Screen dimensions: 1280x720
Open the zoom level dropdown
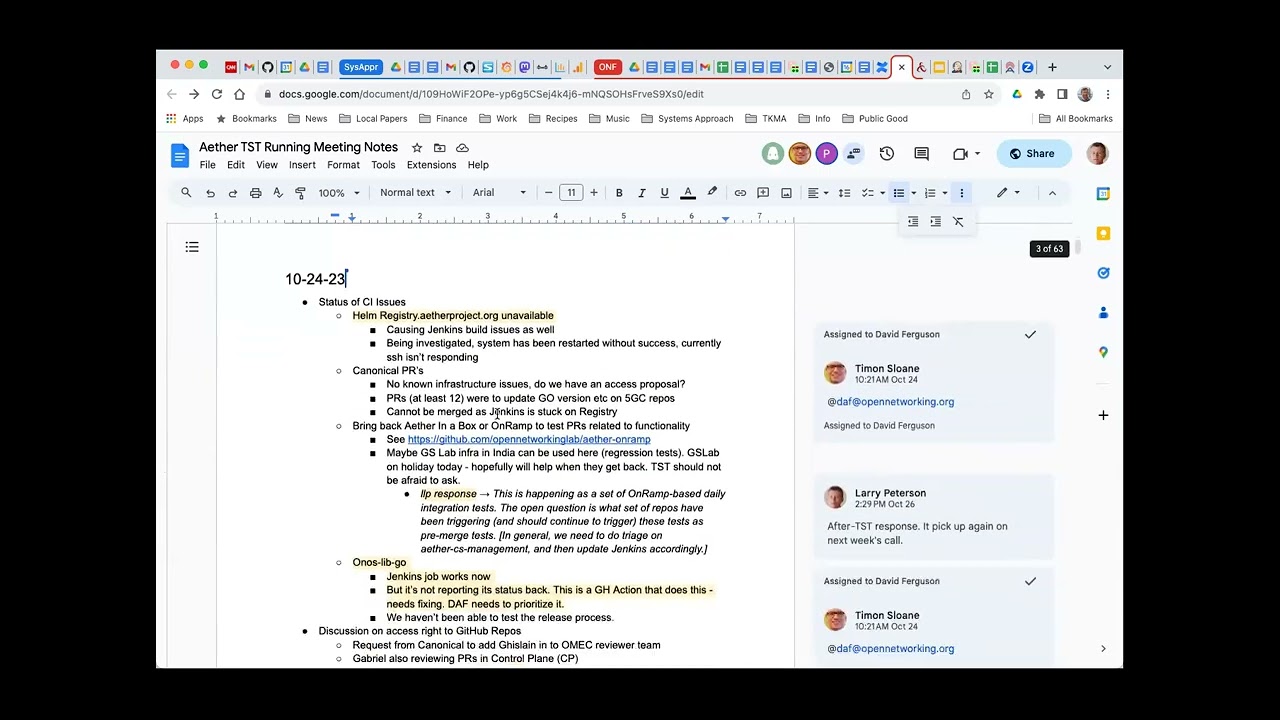339,193
